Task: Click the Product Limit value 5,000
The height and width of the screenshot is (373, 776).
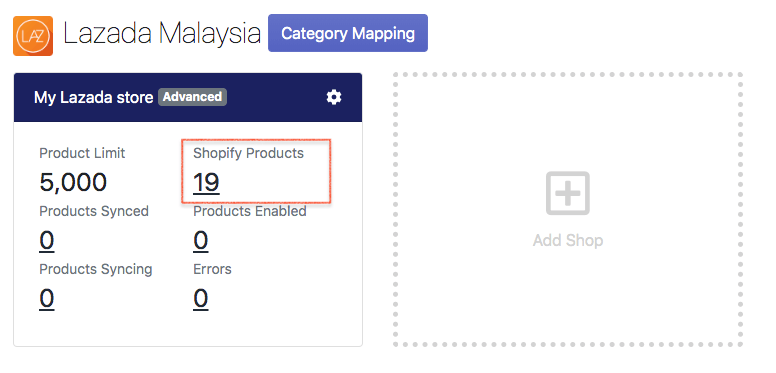Action: pyautogui.click(x=73, y=183)
